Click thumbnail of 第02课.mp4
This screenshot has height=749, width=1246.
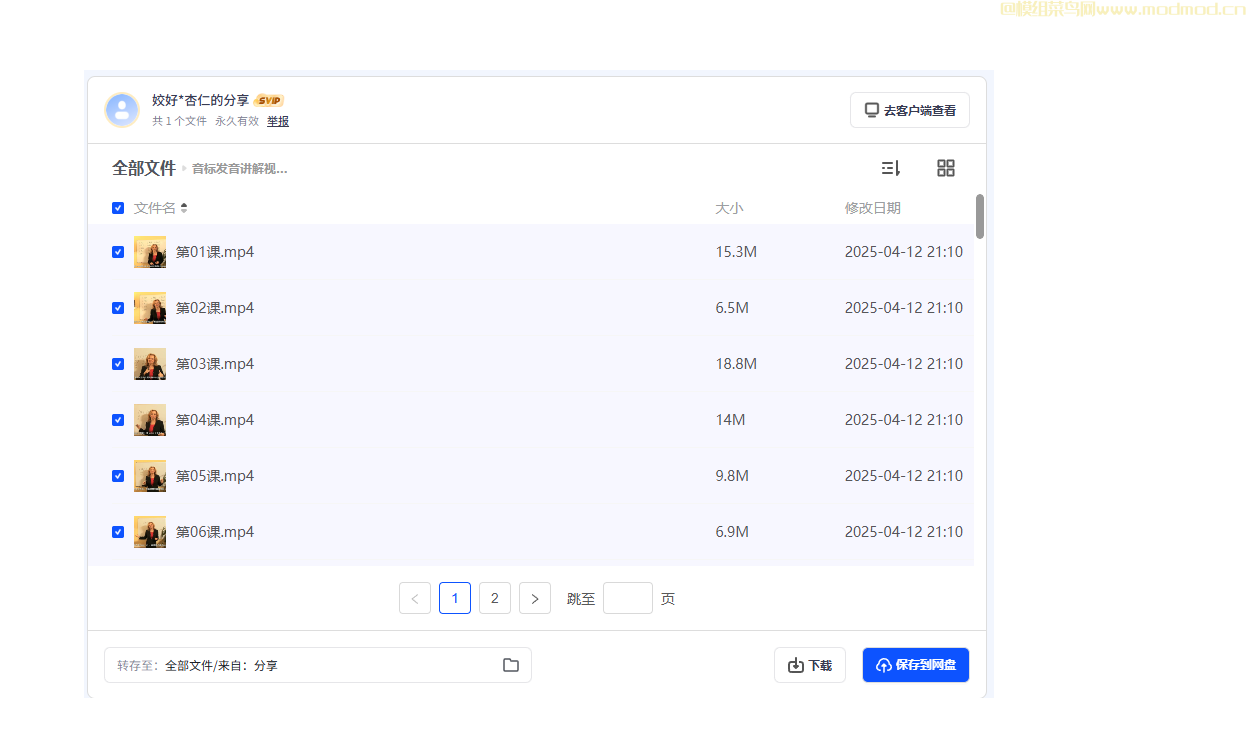(150, 308)
